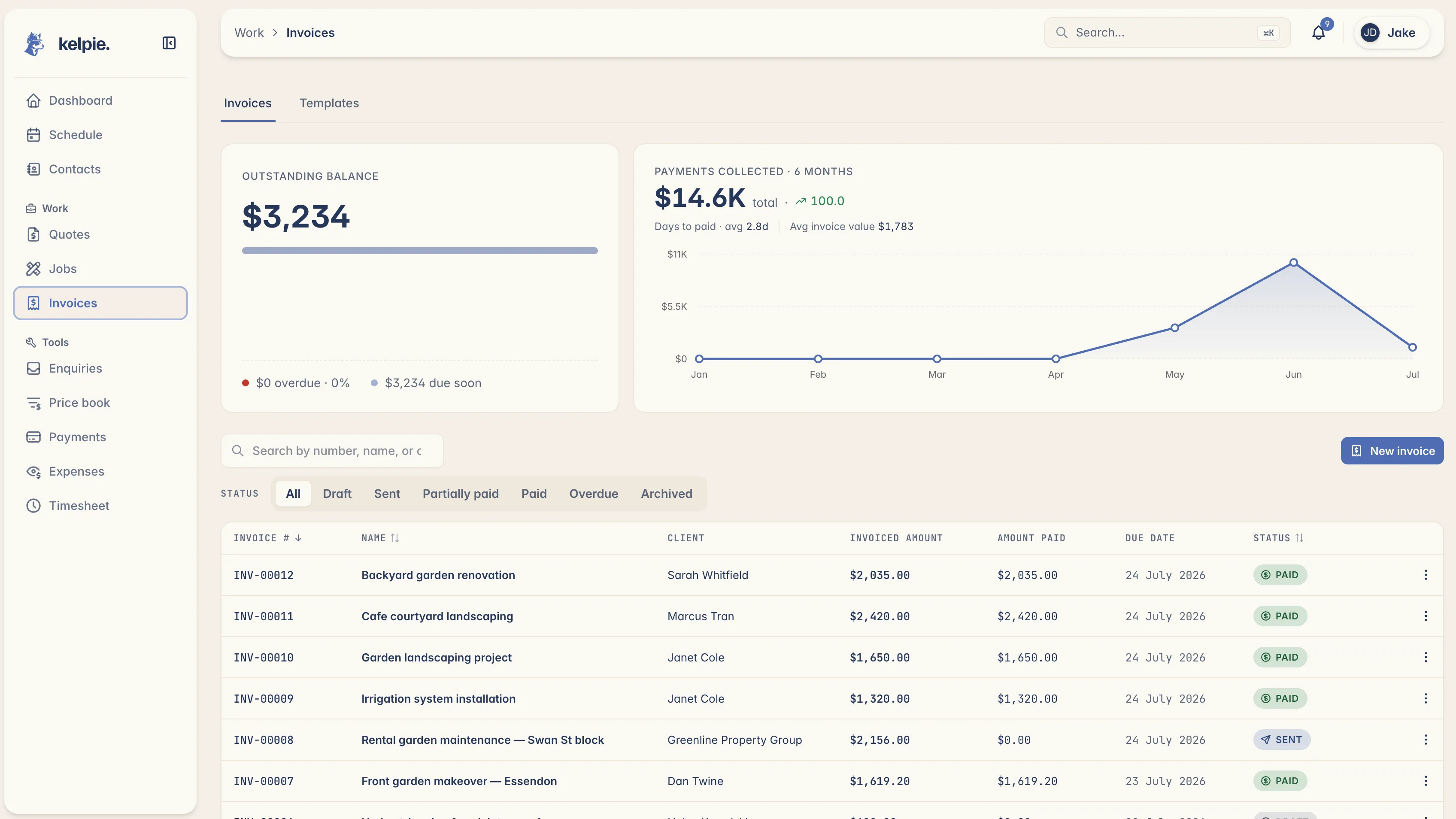Click the PAID badge on INV-00012
1456x819 pixels.
click(1280, 575)
